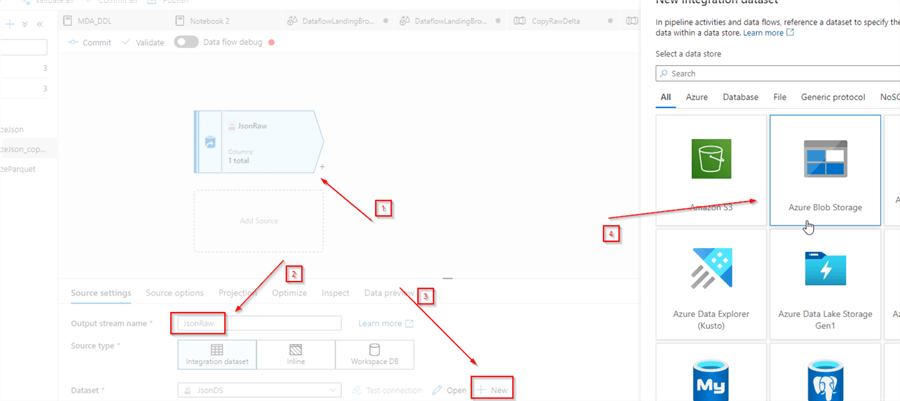
Task: Open the Inspect tab
Action: coord(335,293)
